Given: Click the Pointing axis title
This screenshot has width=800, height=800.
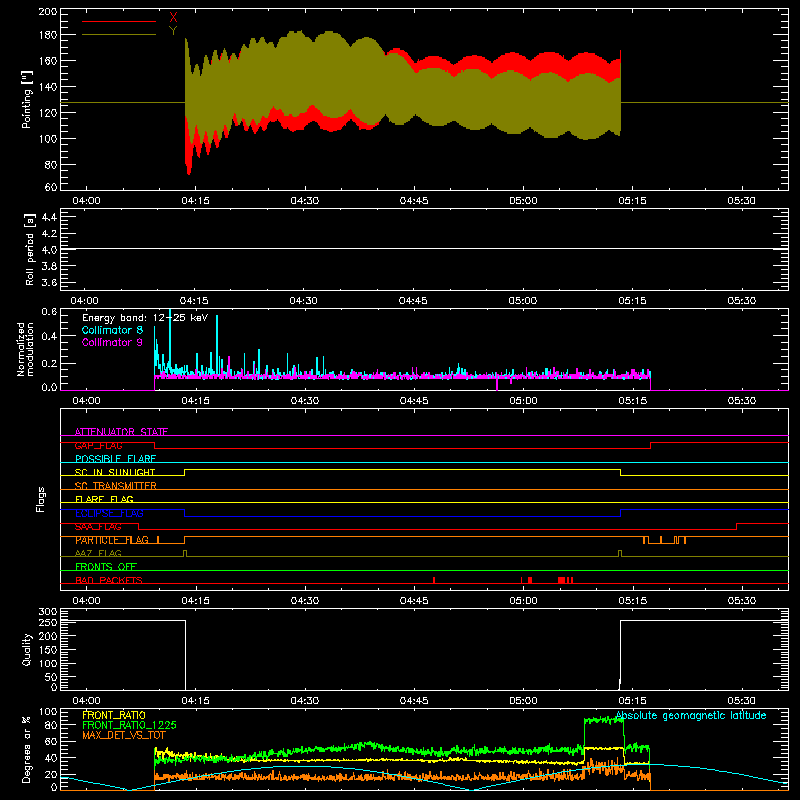Looking at the screenshot, I should click(x=27, y=99).
